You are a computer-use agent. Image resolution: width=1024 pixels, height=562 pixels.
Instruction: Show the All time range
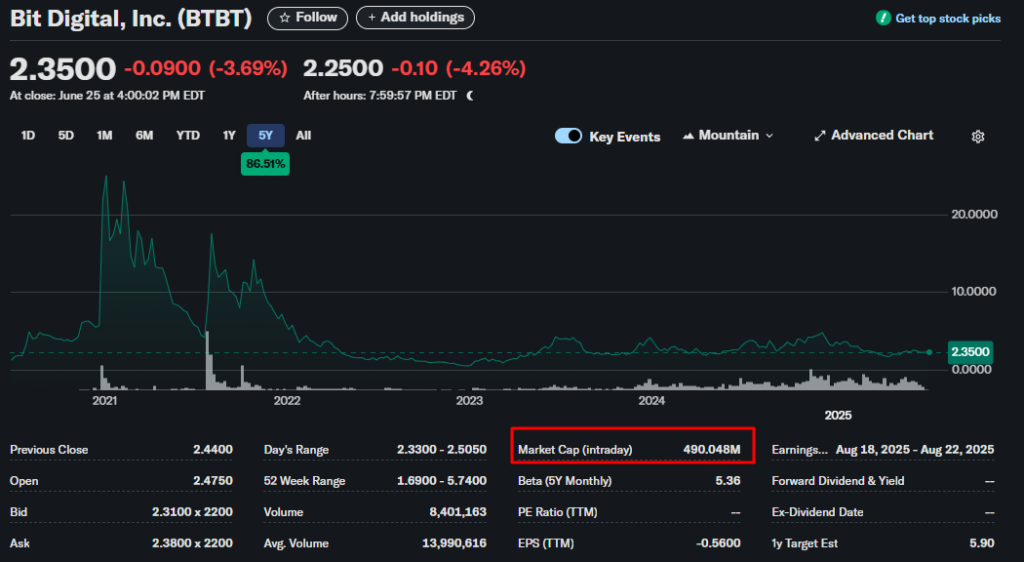(x=303, y=135)
